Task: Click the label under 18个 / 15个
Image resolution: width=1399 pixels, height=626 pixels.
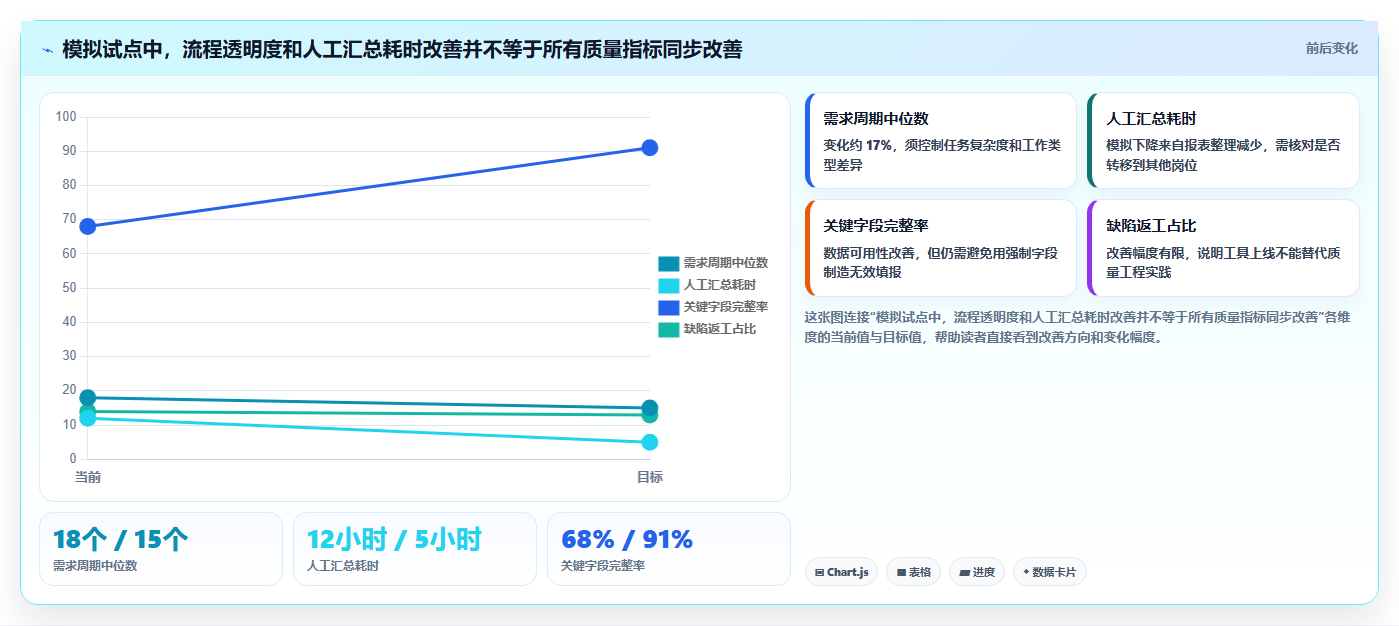Action: click(95, 566)
